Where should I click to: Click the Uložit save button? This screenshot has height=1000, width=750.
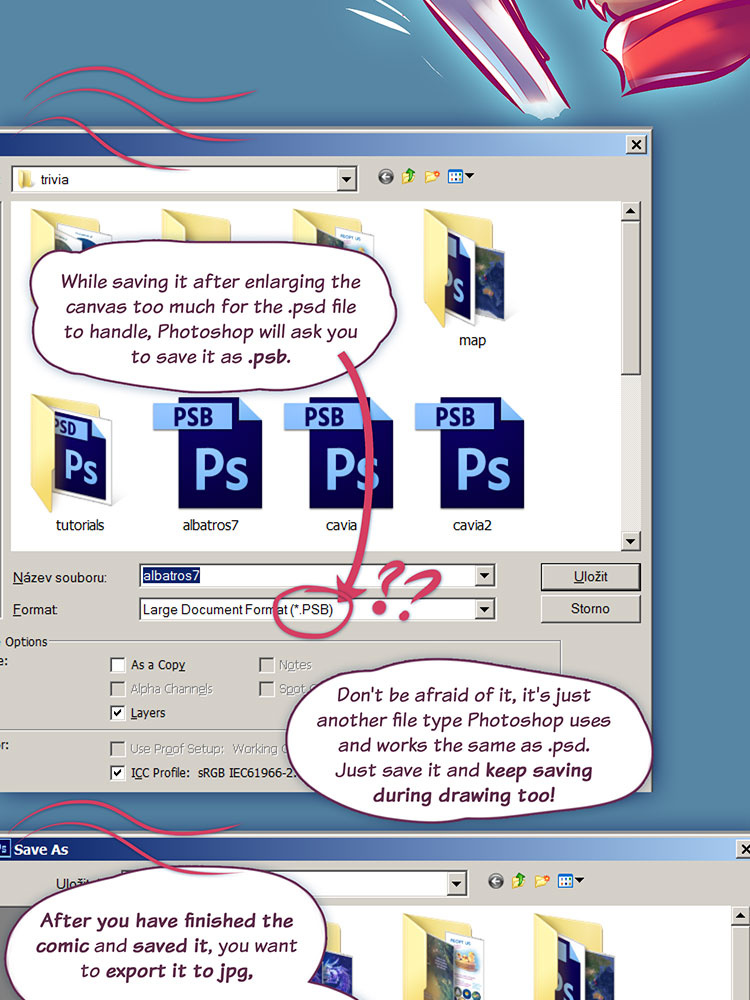point(589,577)
